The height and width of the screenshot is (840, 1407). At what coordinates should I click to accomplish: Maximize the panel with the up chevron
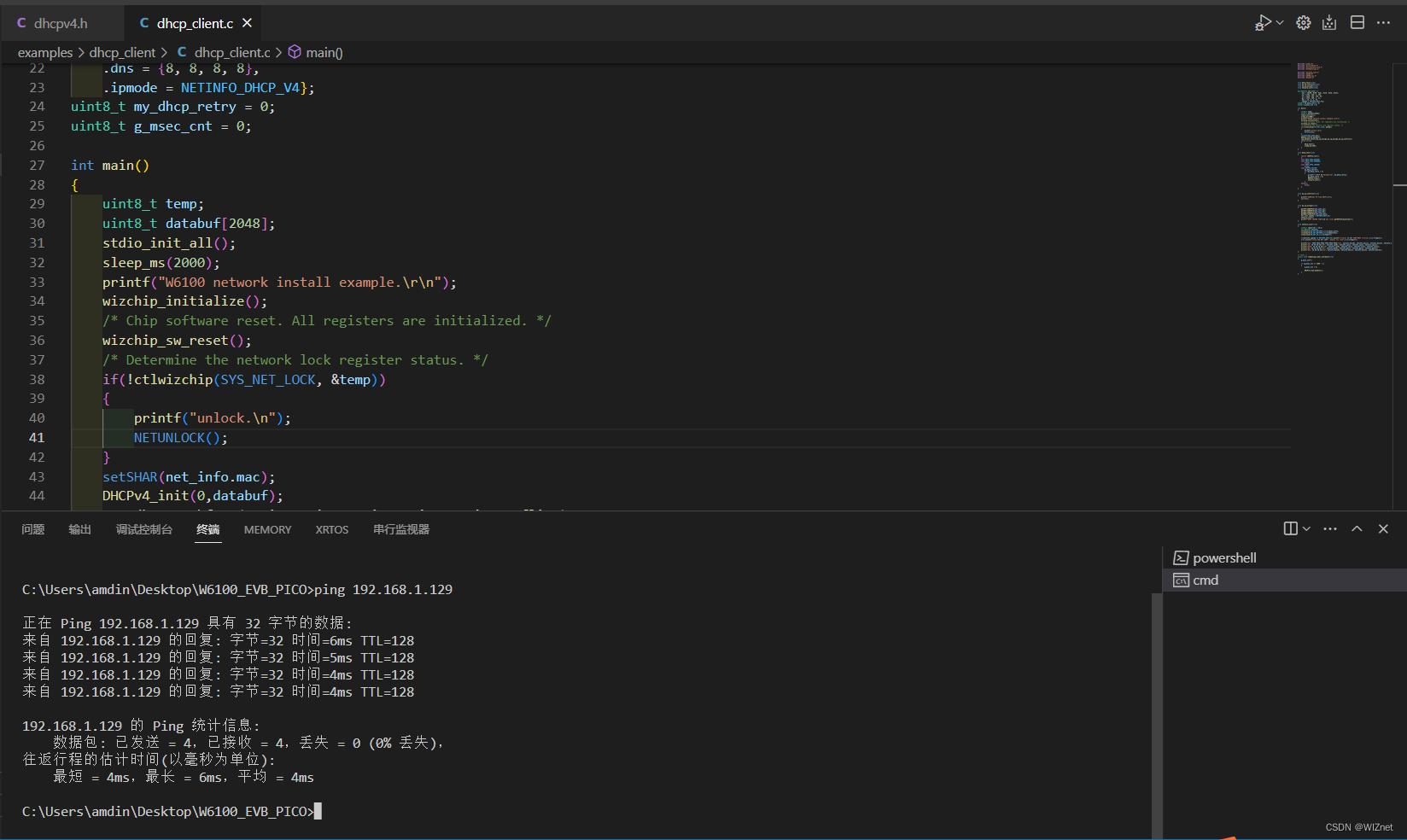[1357, 528]
